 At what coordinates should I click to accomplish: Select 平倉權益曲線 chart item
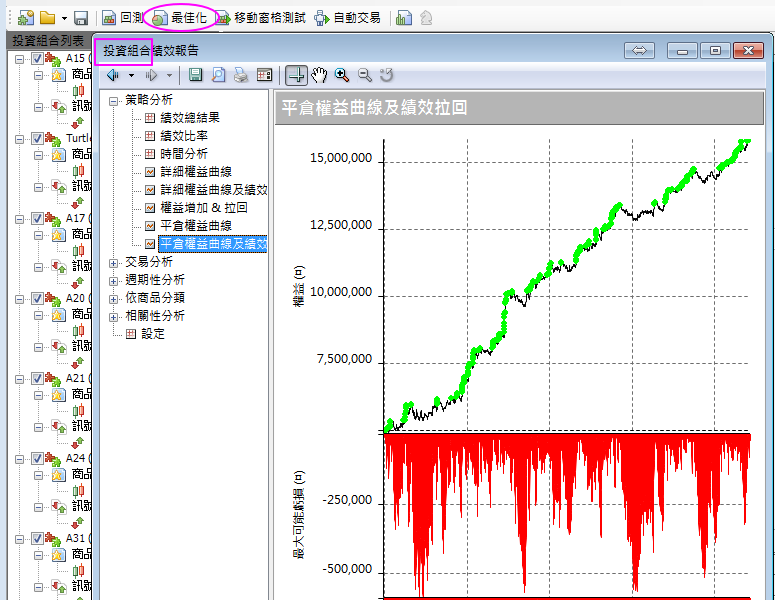point(196,226)
